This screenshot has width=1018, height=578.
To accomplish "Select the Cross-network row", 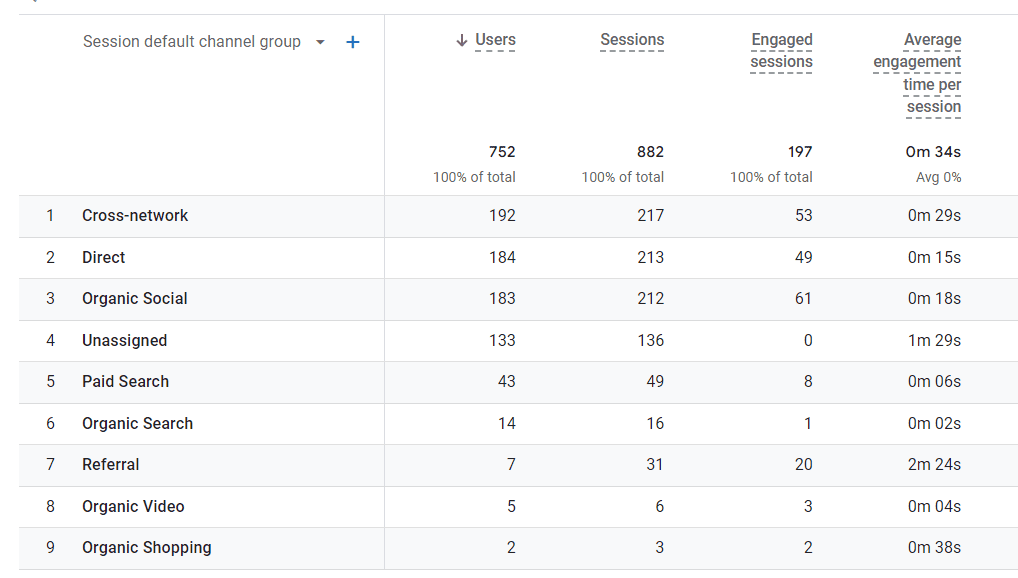I will (135, 216).
